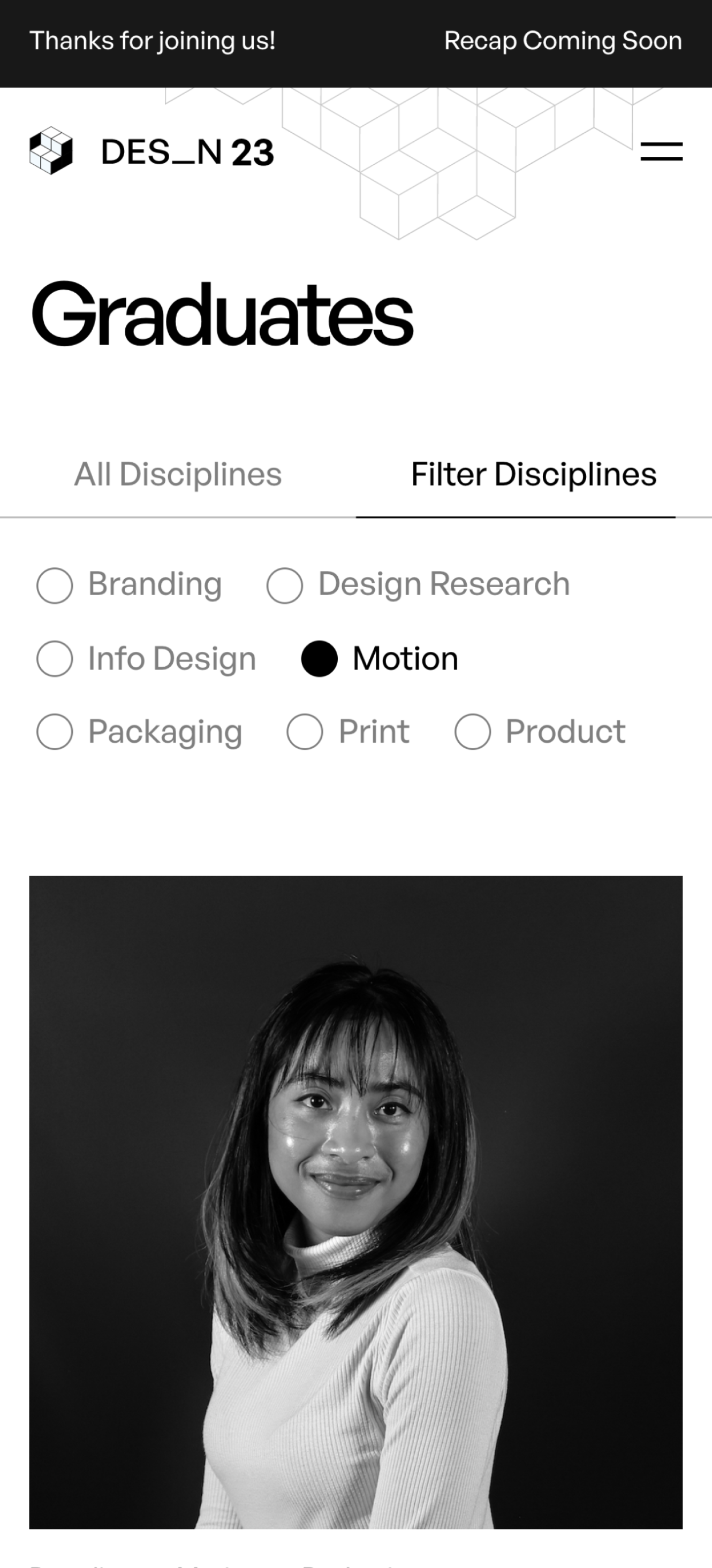Screen dimensions: 712x1568
Task: Select the Filter Disciplines tab
Action: click(534, 474)
